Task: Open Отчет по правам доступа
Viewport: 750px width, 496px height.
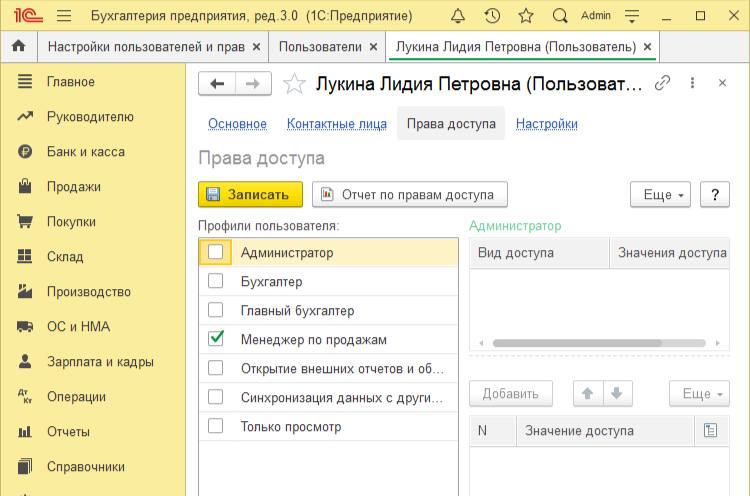Action: pos(410,195)
